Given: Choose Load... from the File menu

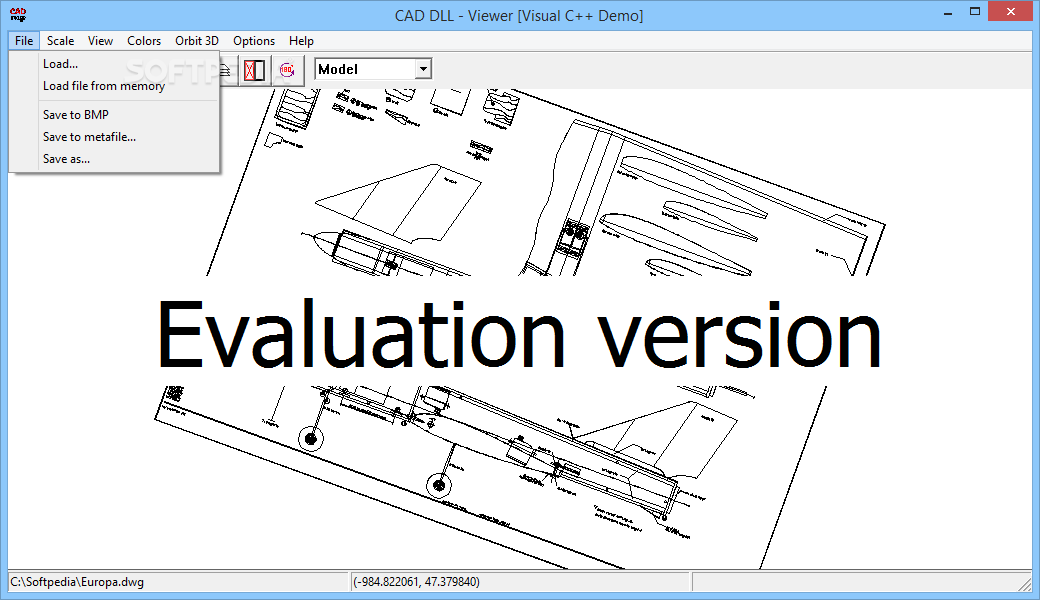Looking at the screenshot, I should tap(114, 64).
